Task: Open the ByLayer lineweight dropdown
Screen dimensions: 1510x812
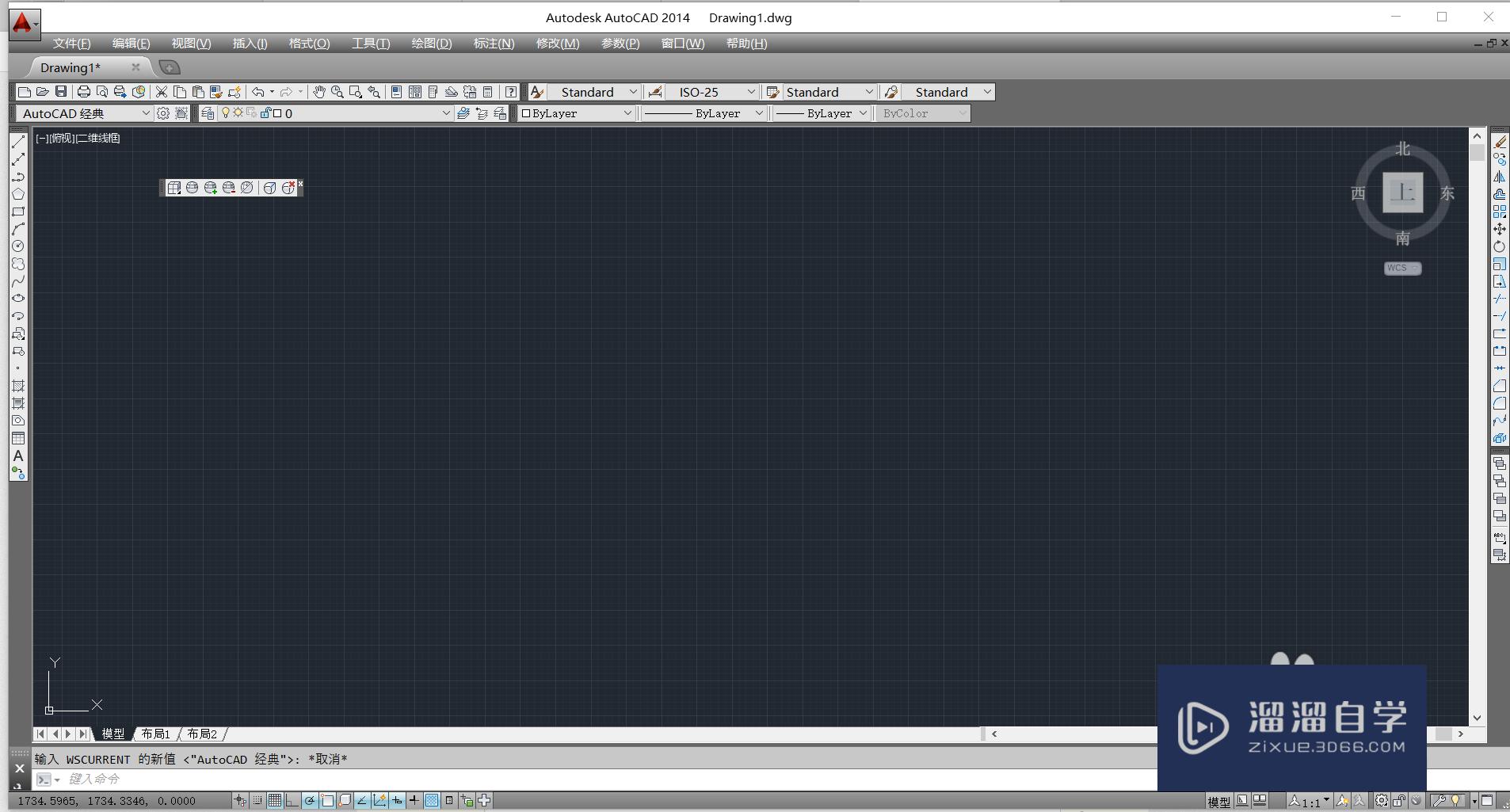Action: (x=822, y=113)
